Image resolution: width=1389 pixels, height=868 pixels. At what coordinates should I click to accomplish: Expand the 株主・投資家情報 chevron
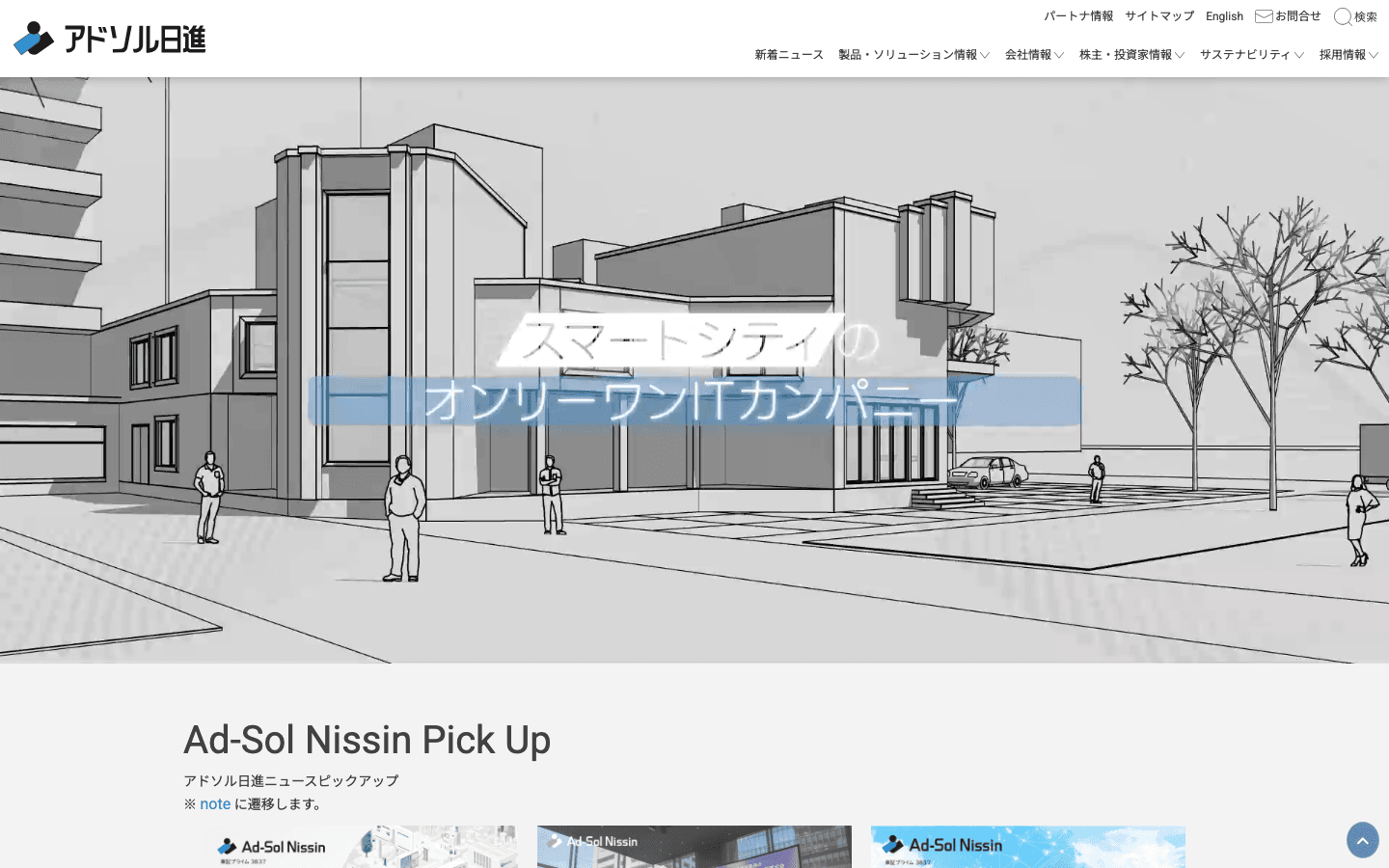(1180, 56)
